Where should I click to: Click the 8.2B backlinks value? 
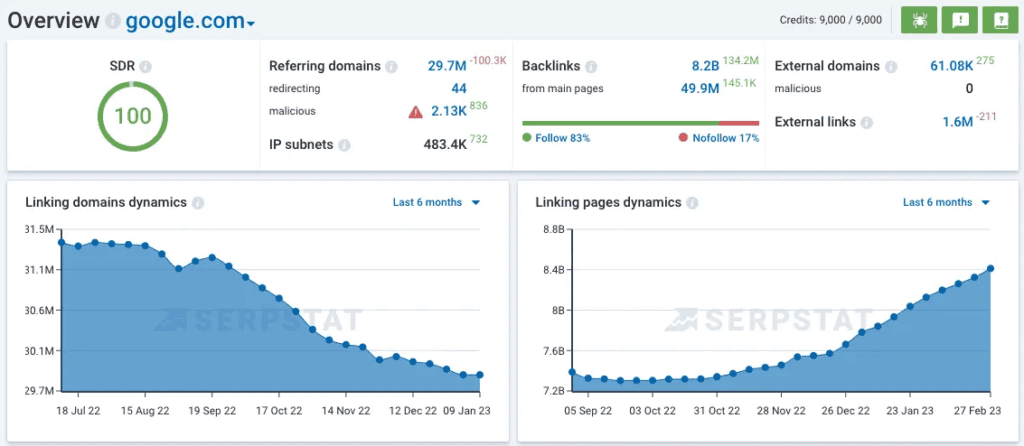point(705,66)
